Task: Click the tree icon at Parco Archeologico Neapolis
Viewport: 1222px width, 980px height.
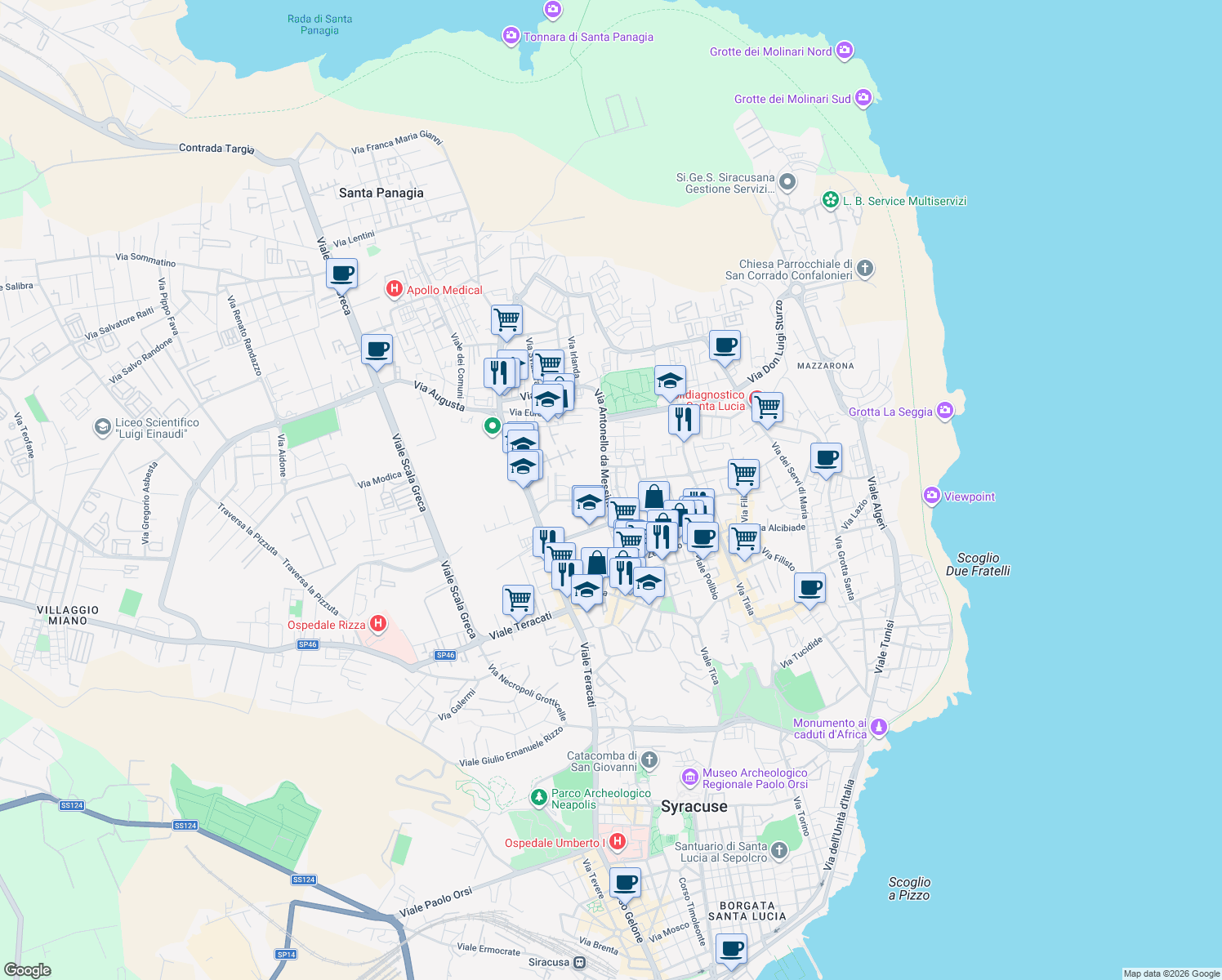Action: coord(538,799)
